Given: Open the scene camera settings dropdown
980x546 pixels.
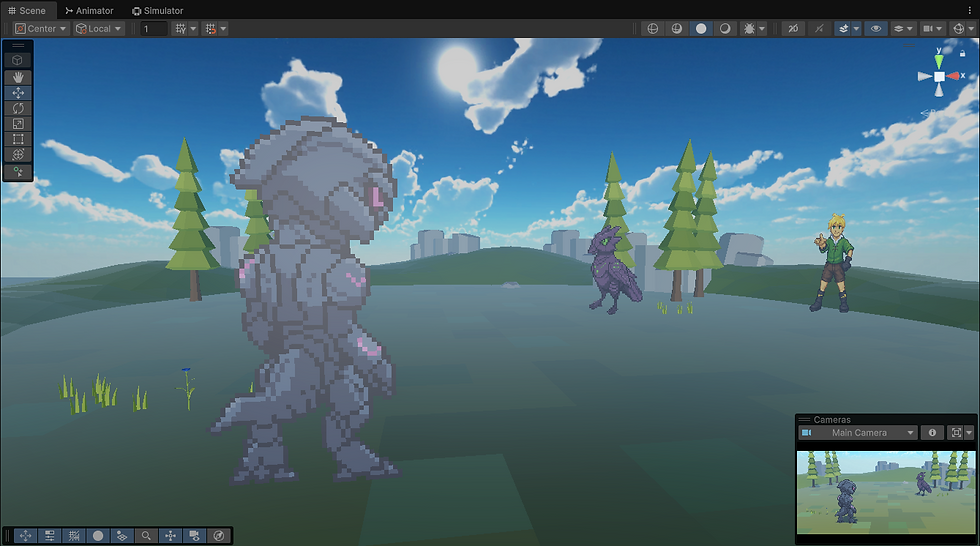Looking at the screenshot, I should tap(932, 29).
